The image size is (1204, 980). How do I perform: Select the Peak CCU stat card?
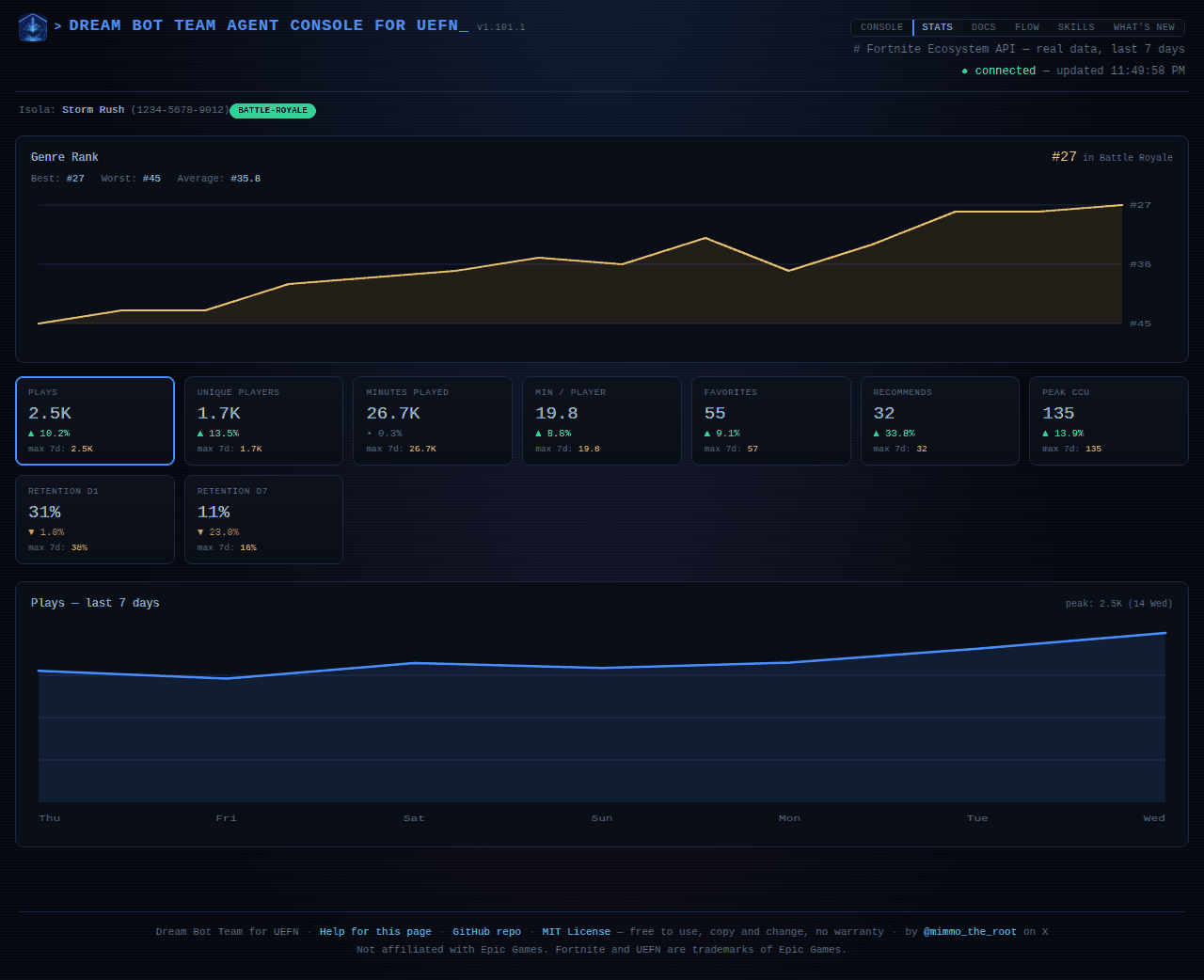(1109, 421)
